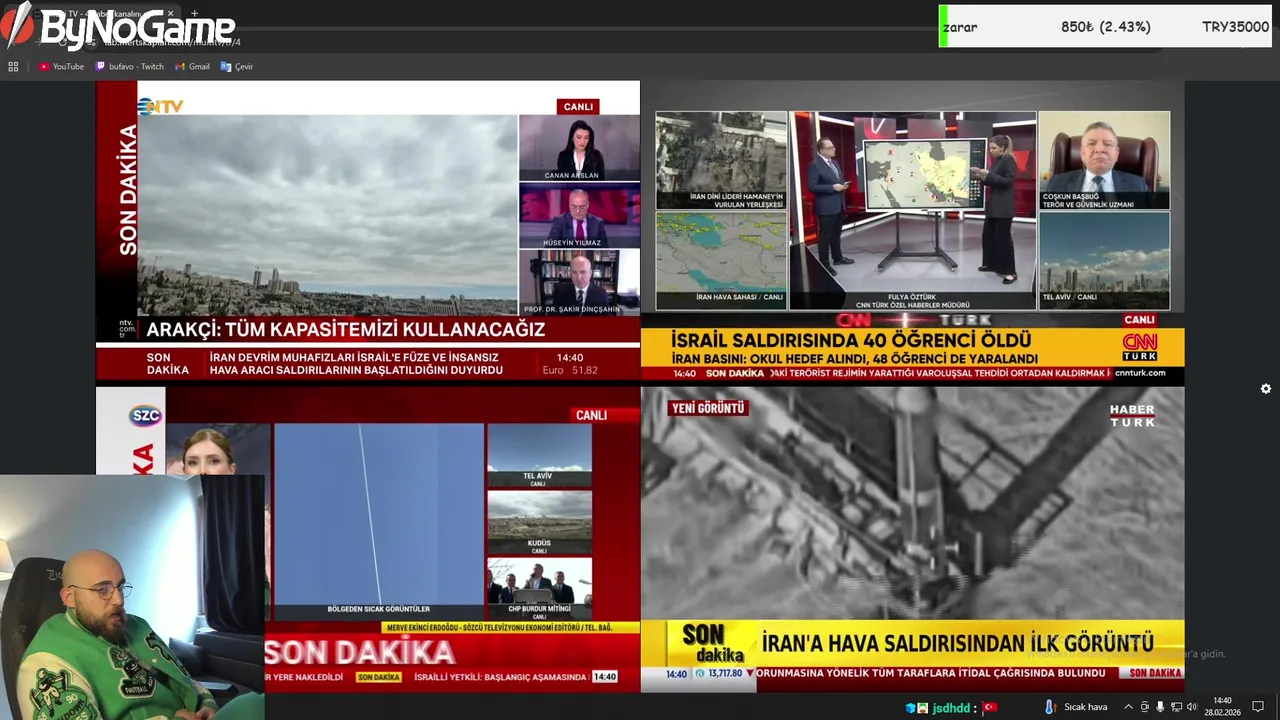
Task: Click the CNN Türk 'CANLI' live badge
Action: (x=1139, y=320)
